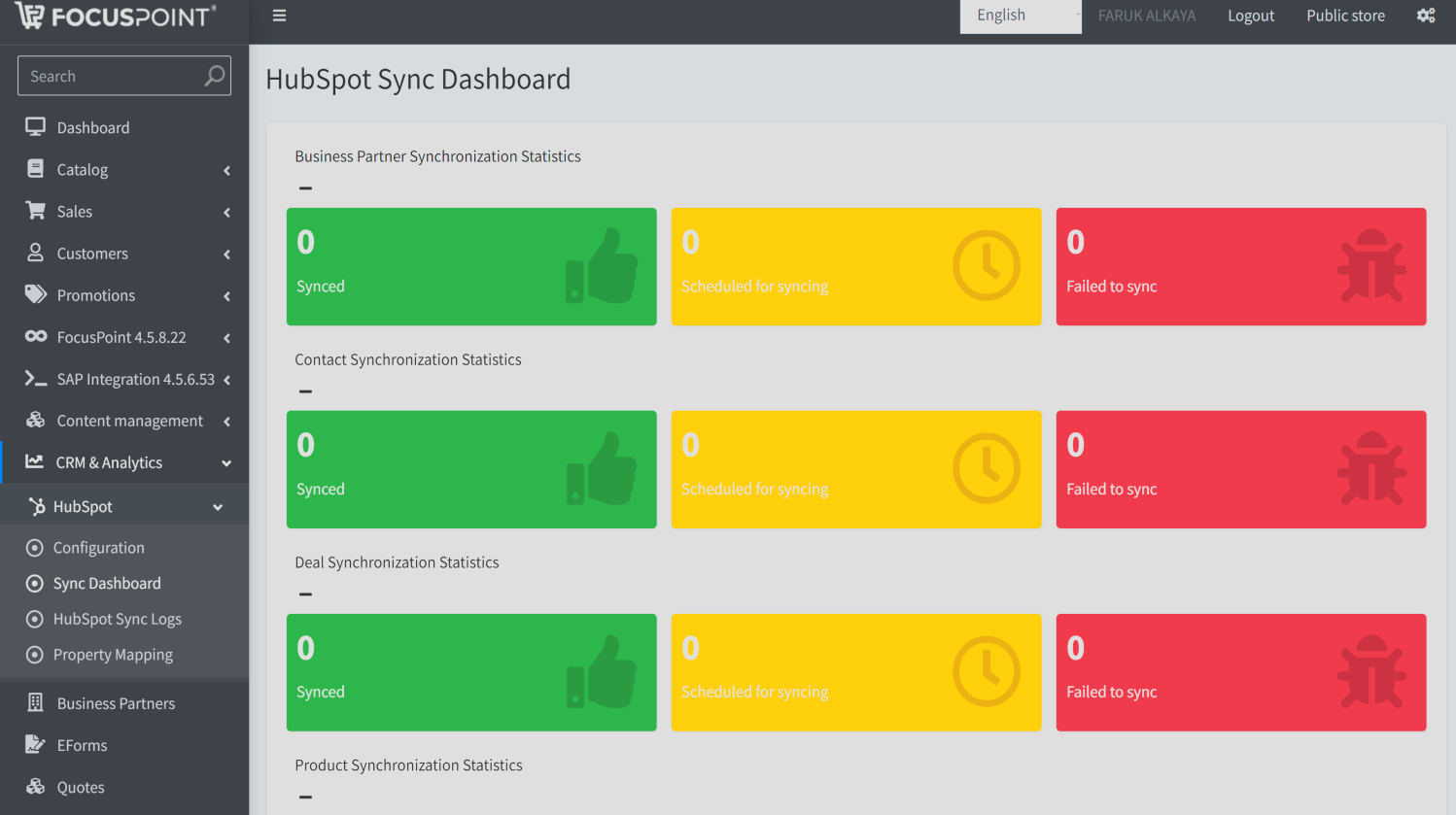Expand the Catalog menu chevron
Screen dimensions: 1456x815
(226, 170)
